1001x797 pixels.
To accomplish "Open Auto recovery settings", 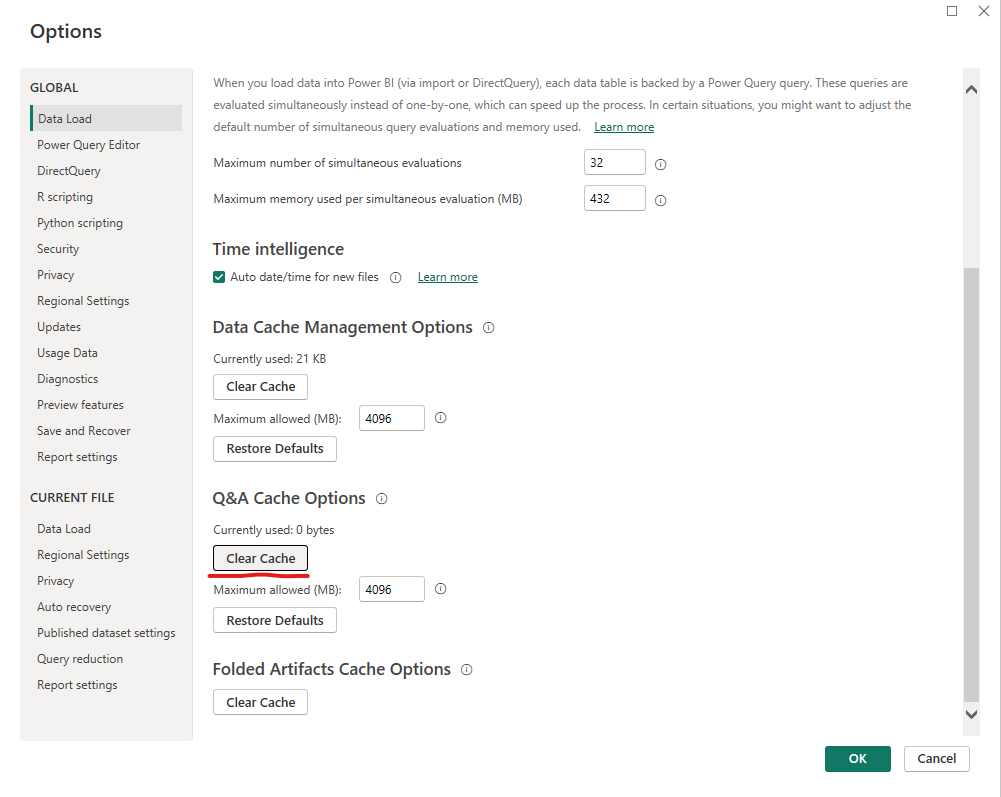I will 74,607.
